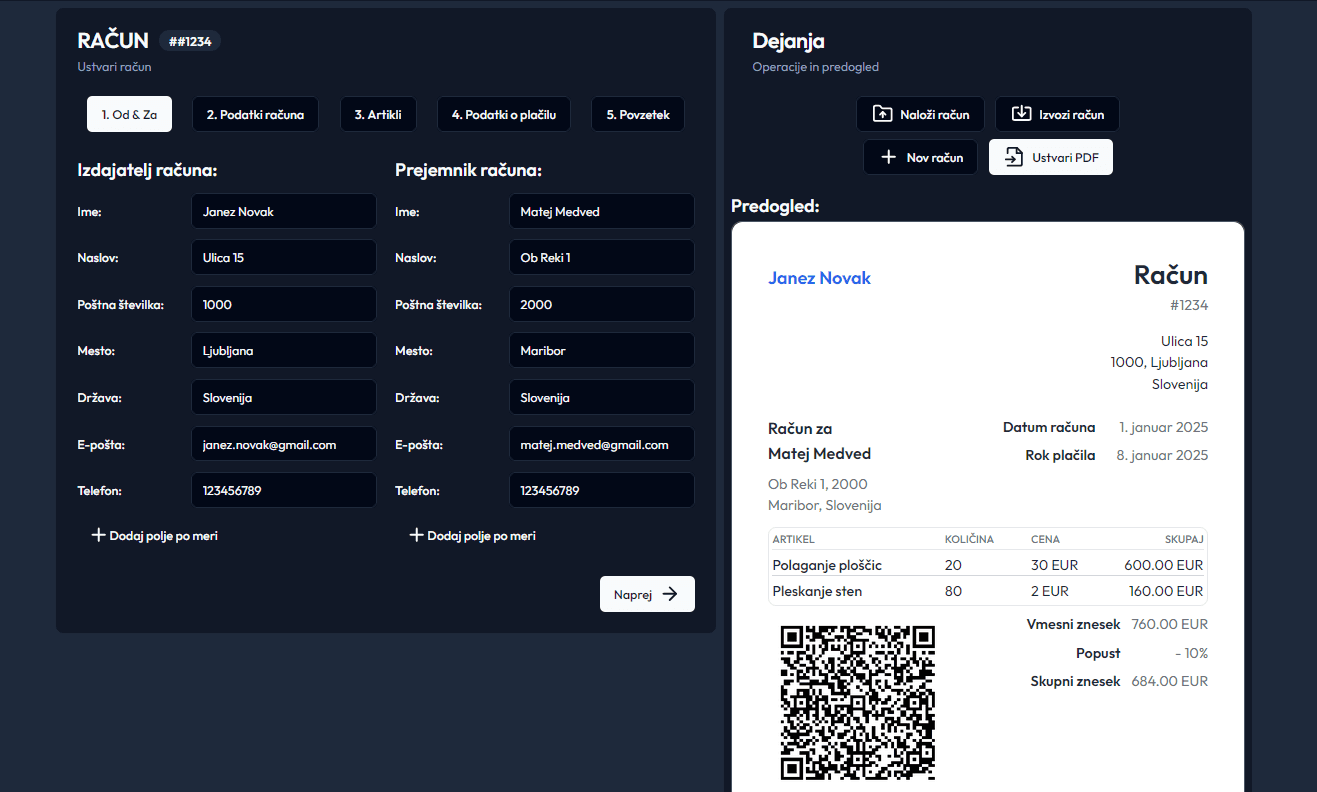Switch to the 2. Podatki računa tab
Image resolution: width=1317 pixels, height=792 pixels.
[255, 115]
